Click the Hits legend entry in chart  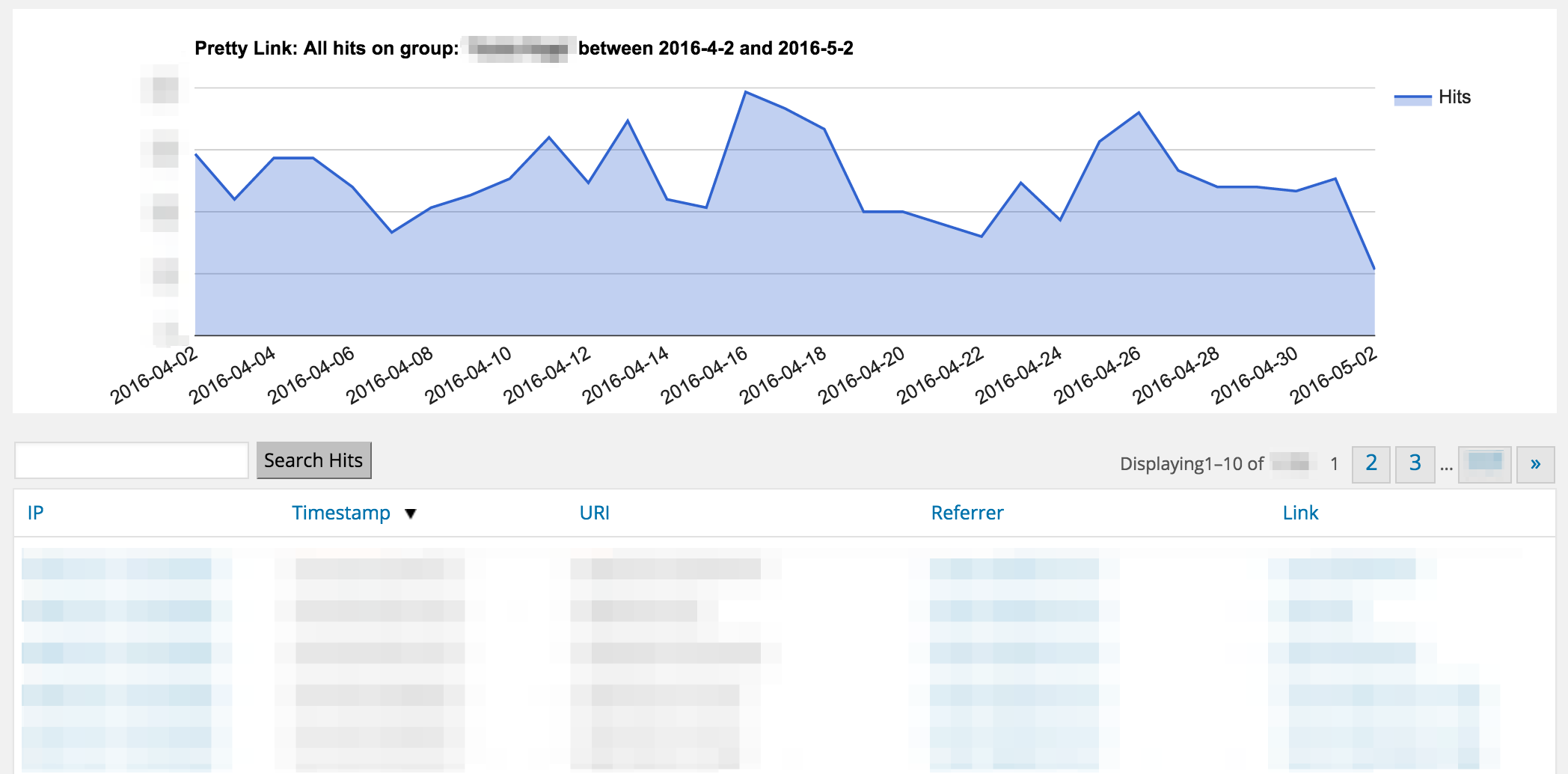tap(1433, 97)
